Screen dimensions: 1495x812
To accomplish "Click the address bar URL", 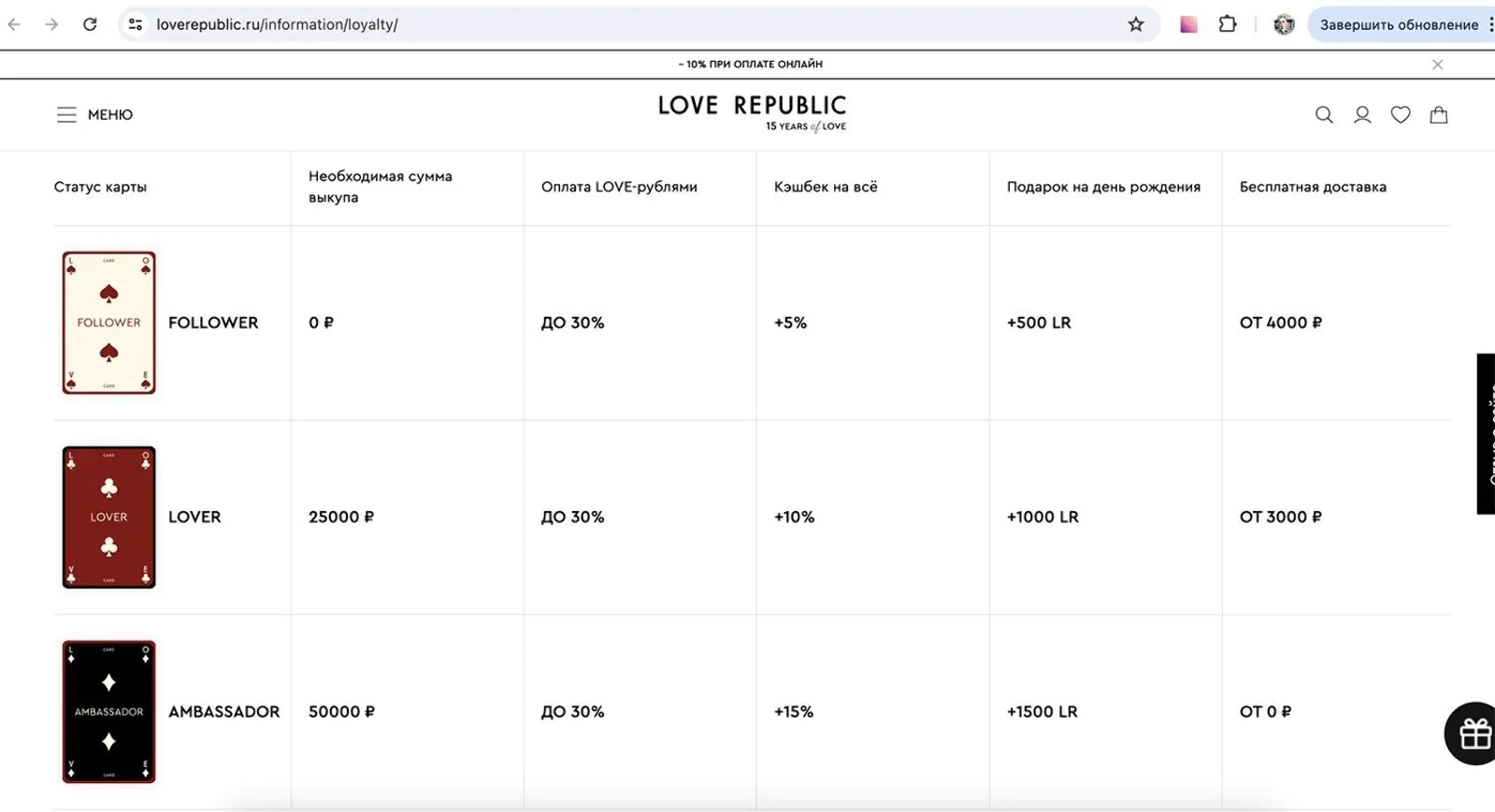I will (x=277, y=24).
